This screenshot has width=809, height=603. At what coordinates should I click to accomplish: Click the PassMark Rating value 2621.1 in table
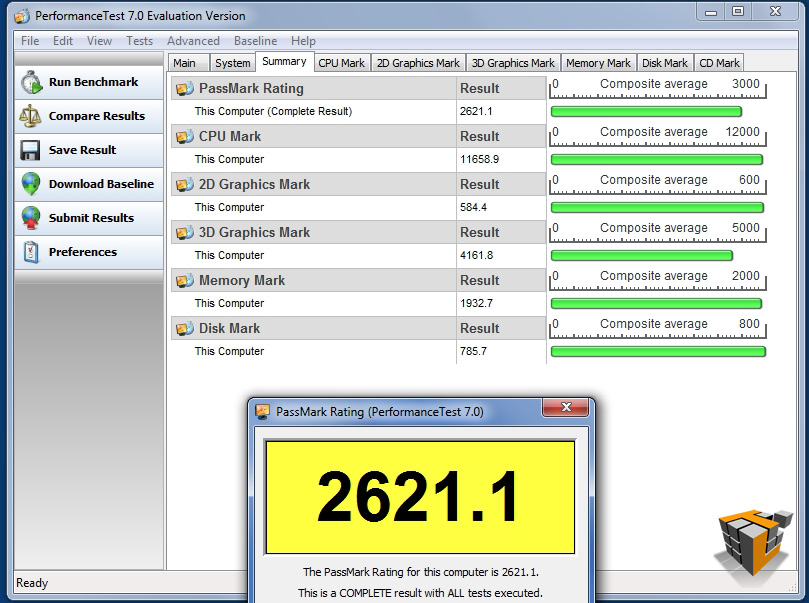coord(476,111)
